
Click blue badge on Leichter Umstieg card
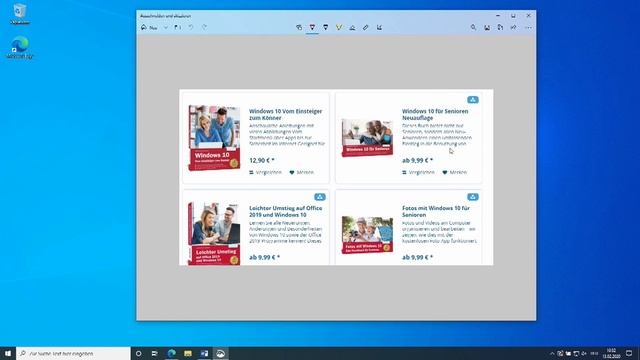320,197
